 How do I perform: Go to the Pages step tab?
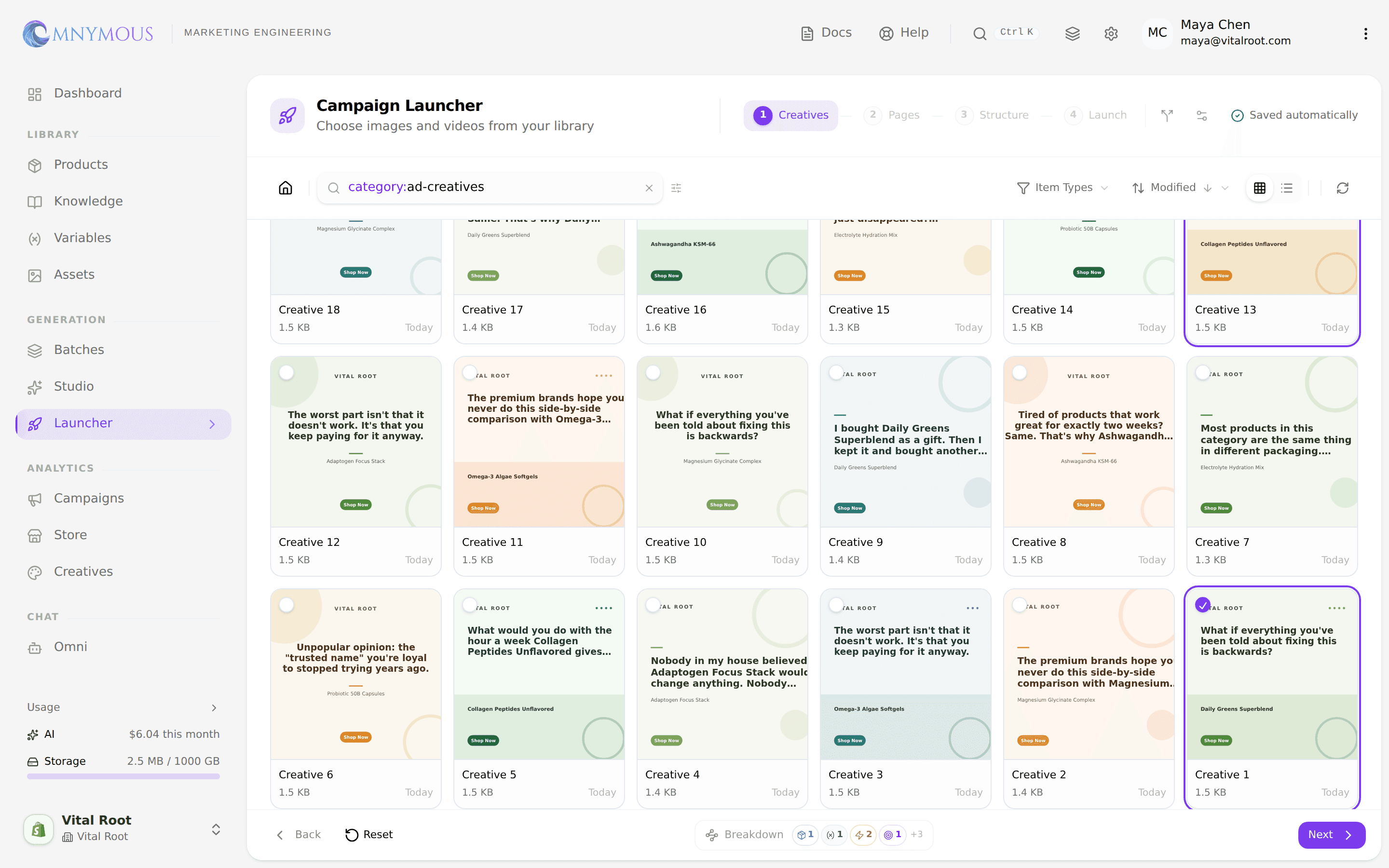tap(894, 115)
